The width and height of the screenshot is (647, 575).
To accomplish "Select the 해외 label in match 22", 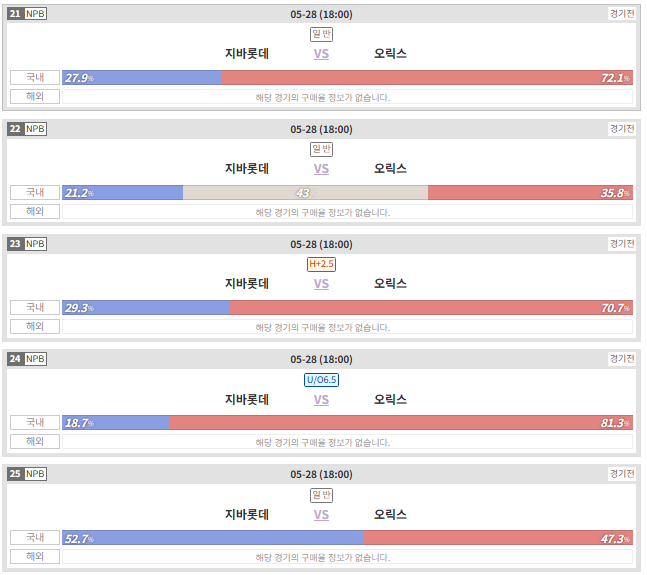I will (35, 212).
